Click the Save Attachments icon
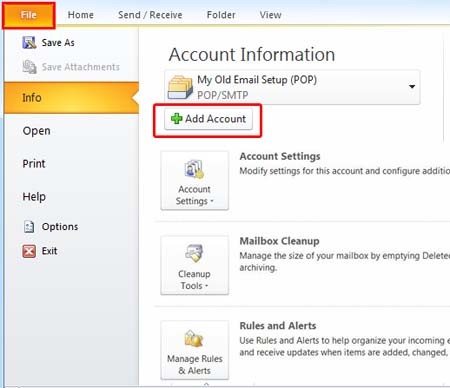450x388 pixels. [29, 67]
